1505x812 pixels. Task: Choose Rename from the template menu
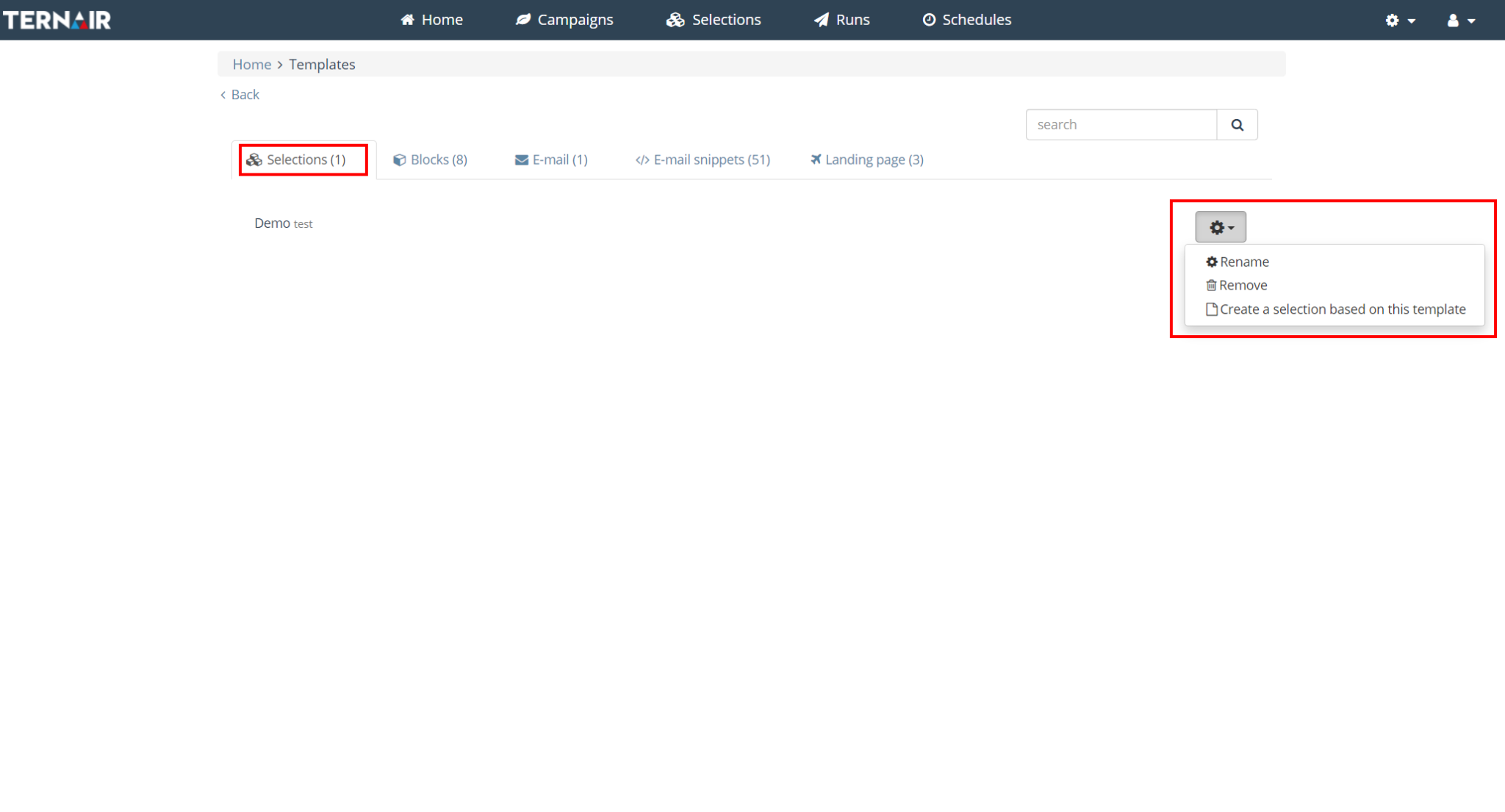(x=1238, y=262)
